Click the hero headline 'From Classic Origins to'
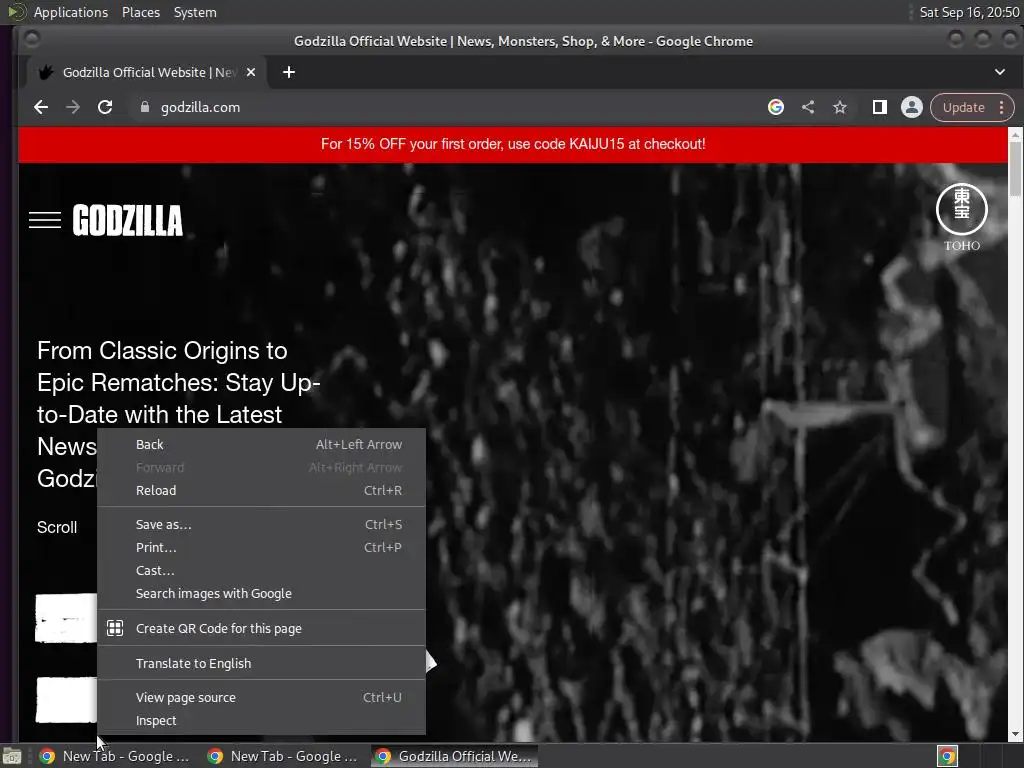Image resolution: width=1024 pixels, height=768 pixels. 162,351
